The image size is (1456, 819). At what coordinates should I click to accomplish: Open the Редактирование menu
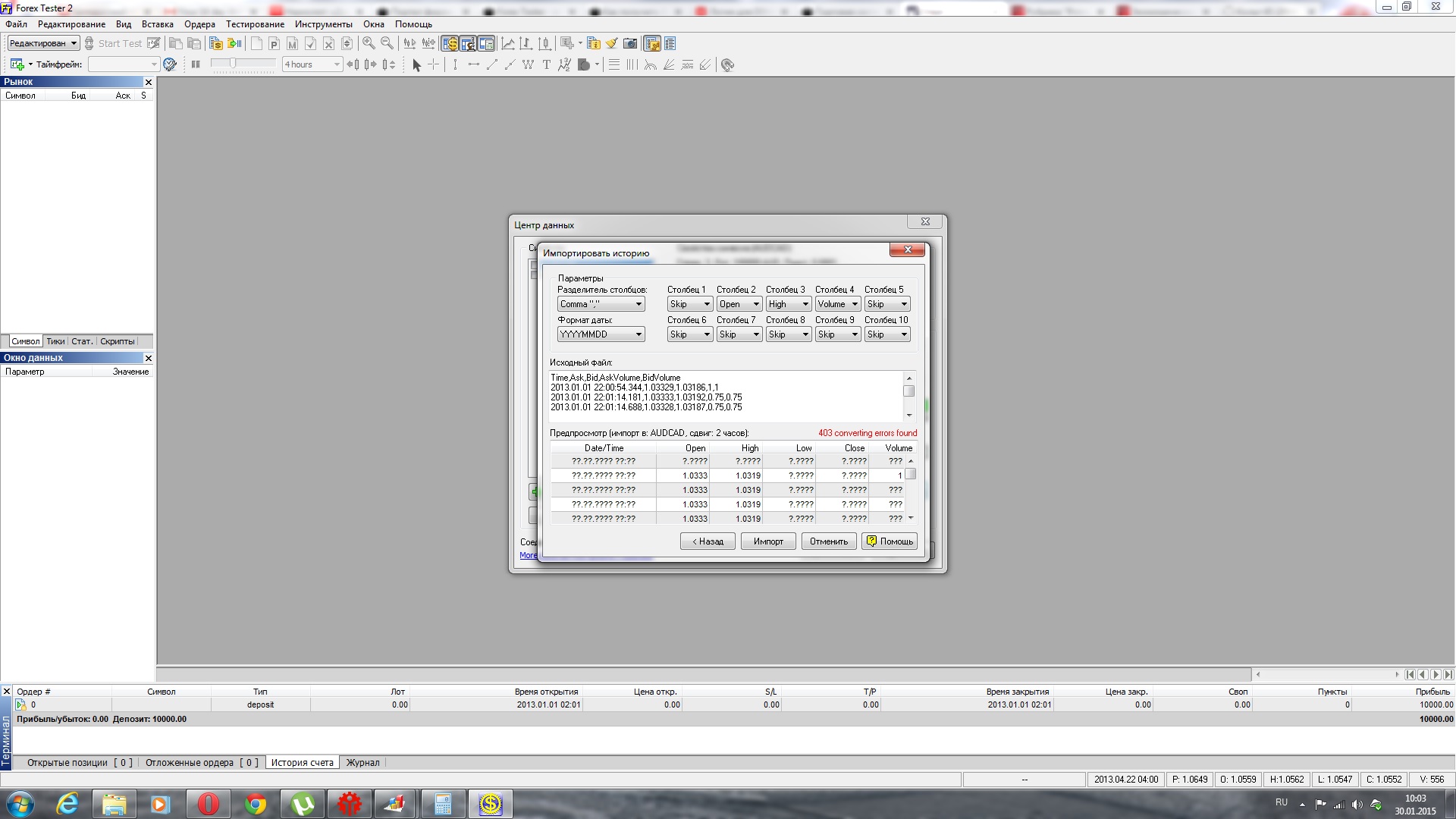coord(72,24)
